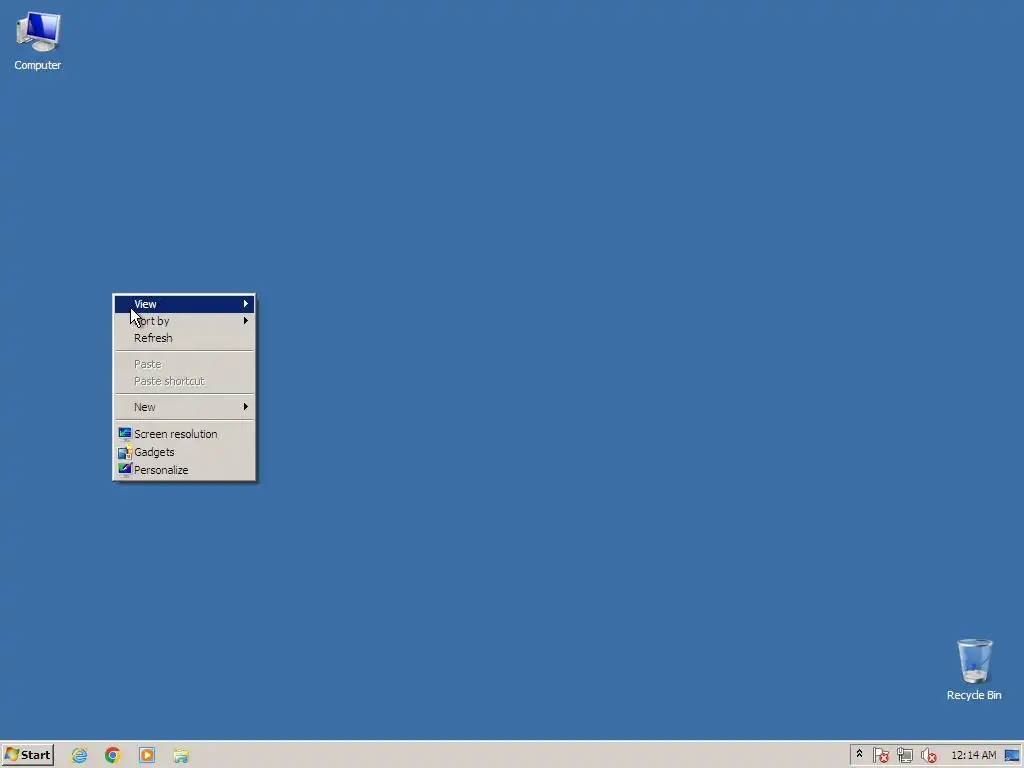
Task: Open the New submenu
Action: pos(184,407)
